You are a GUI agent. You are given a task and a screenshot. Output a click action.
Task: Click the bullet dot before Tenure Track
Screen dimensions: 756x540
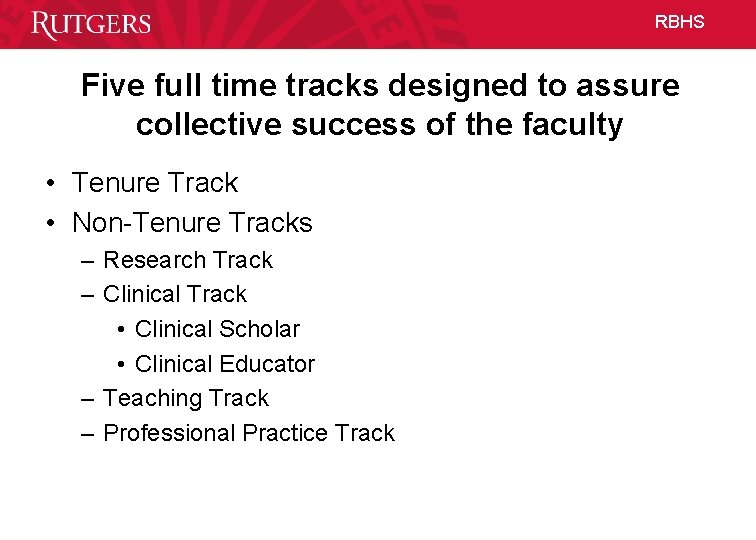(x=51, y=183)
